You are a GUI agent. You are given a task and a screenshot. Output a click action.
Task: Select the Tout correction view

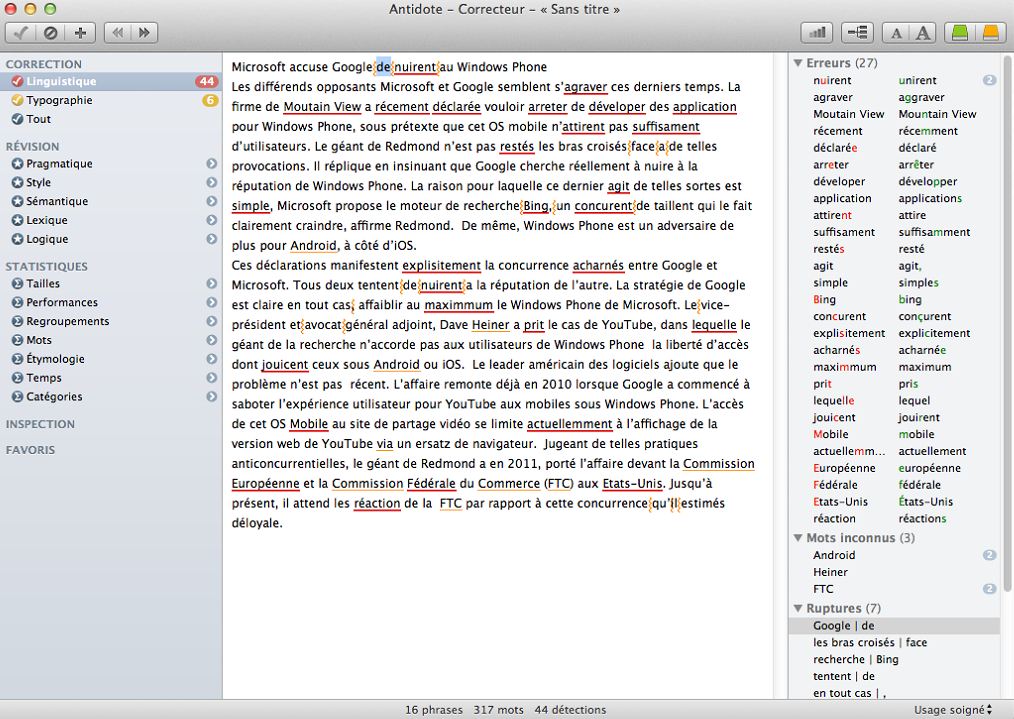pyautogui.click(x=111, y=119)
